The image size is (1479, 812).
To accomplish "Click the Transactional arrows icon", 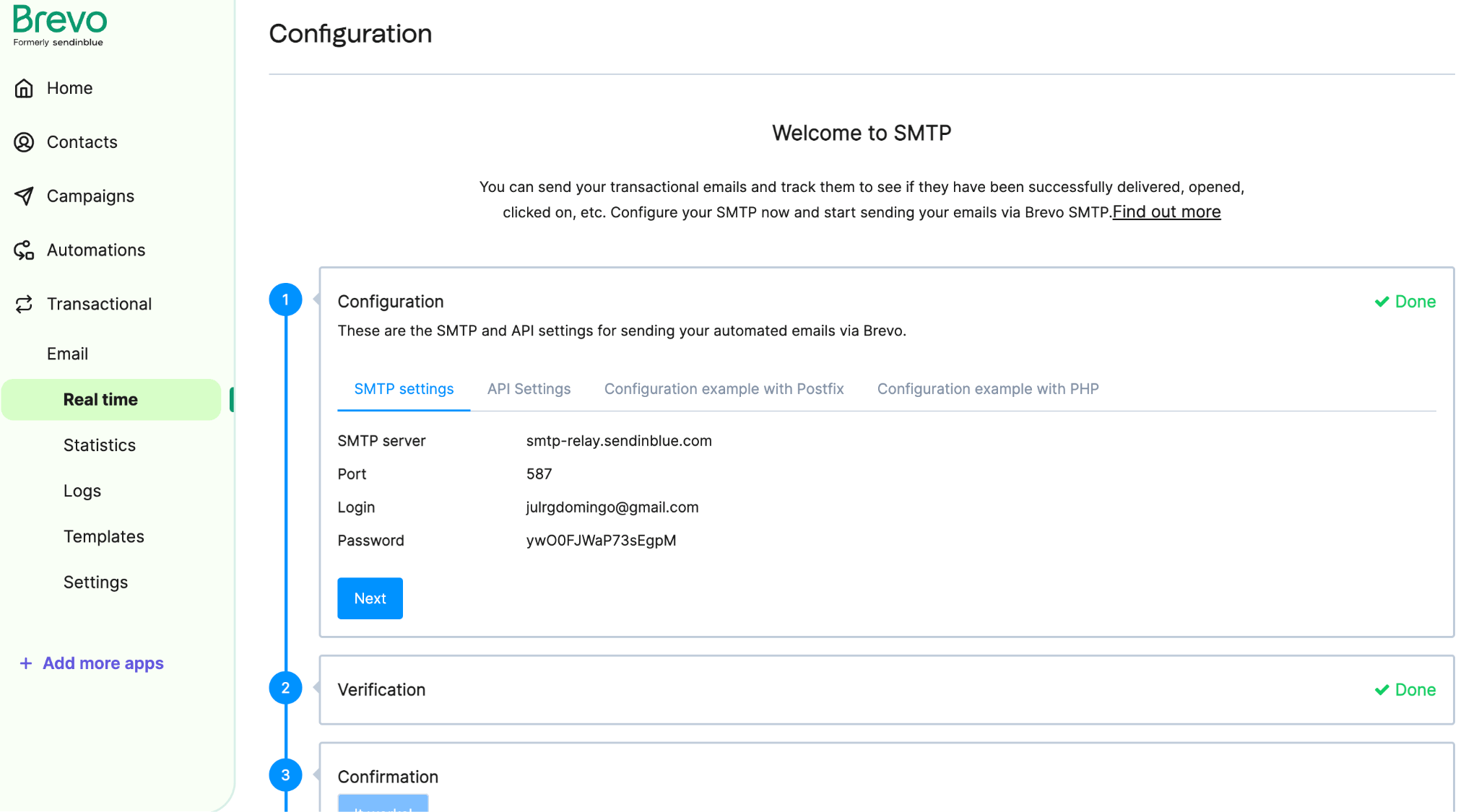I will (x=24, y=304).
